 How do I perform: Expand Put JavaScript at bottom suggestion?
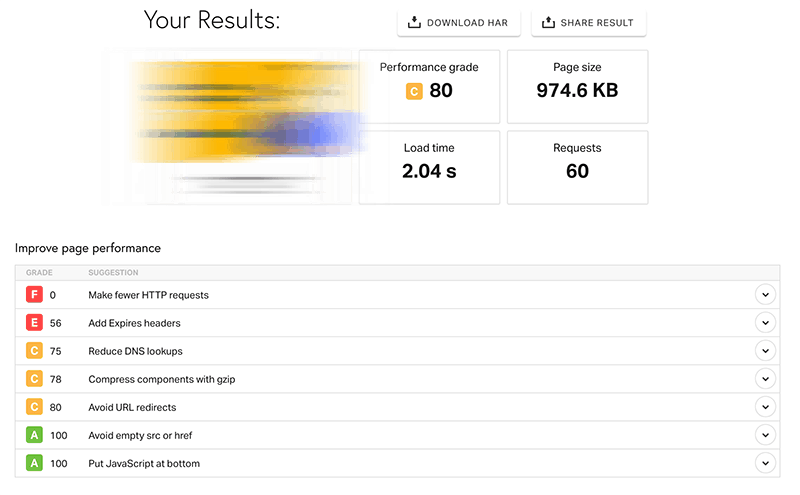coord(765,463)
